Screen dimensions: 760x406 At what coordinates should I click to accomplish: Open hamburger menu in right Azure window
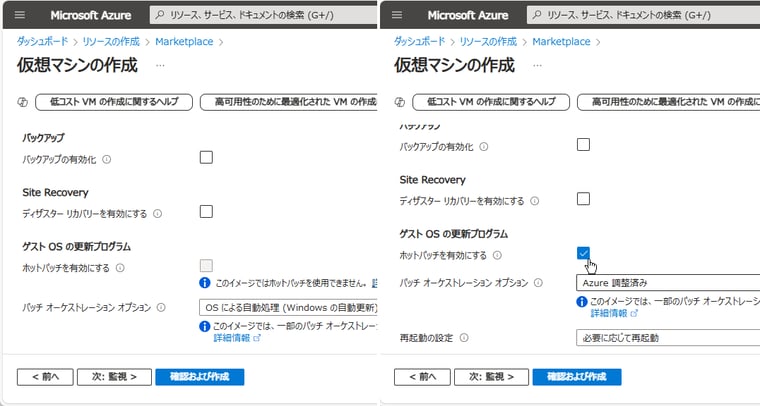397,15
